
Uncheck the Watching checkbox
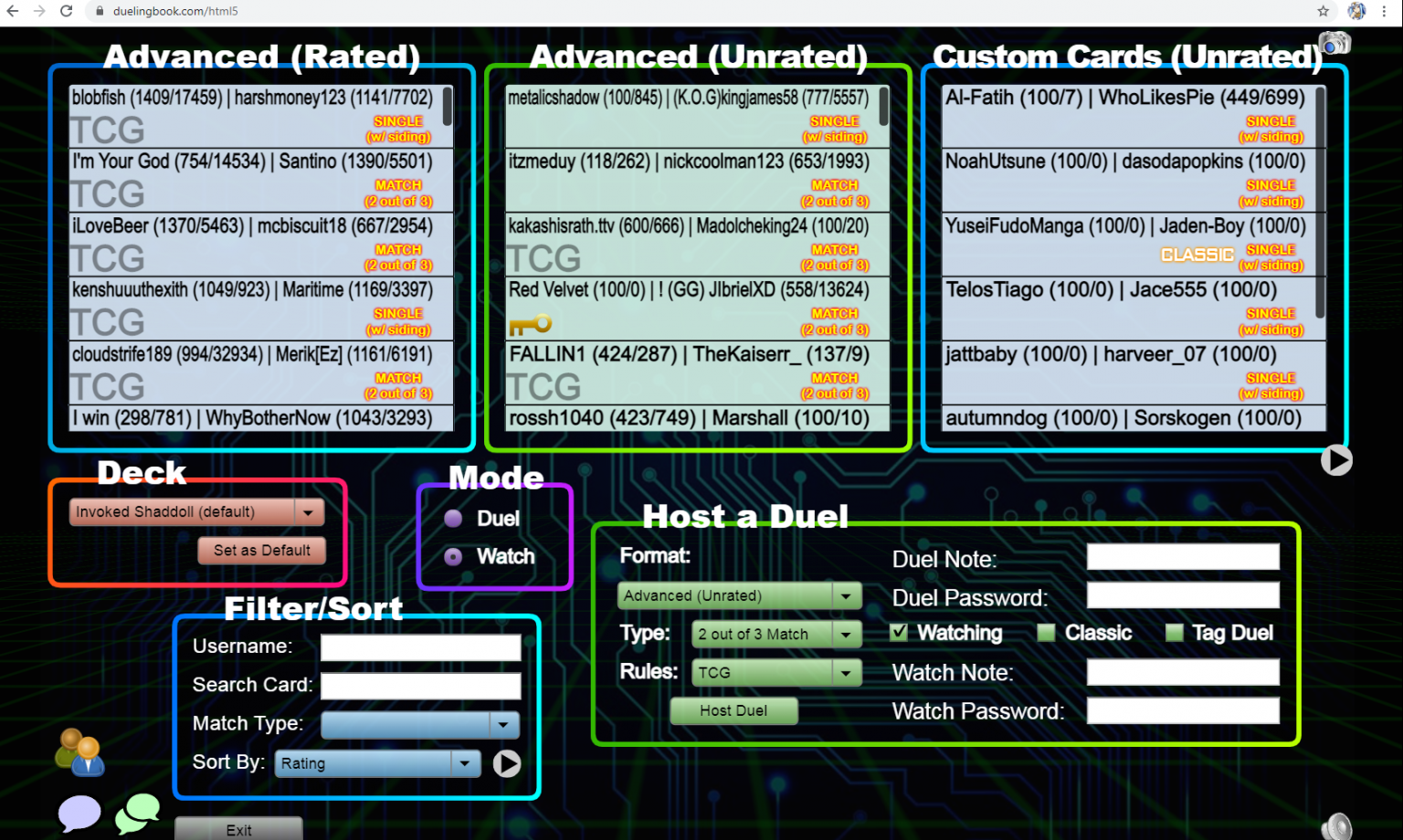click(899, 633)
